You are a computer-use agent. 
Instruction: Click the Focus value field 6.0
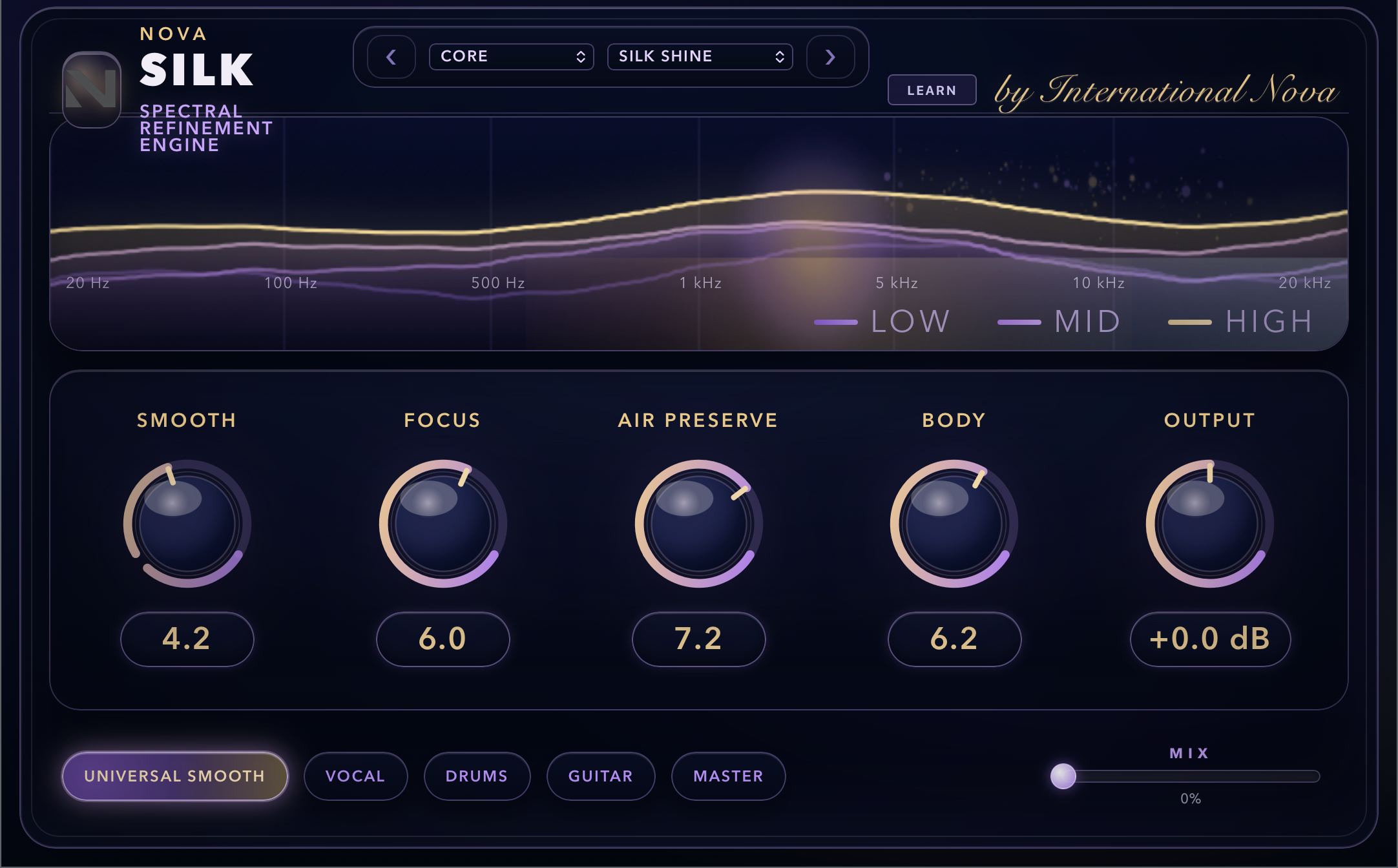point(443,639)
